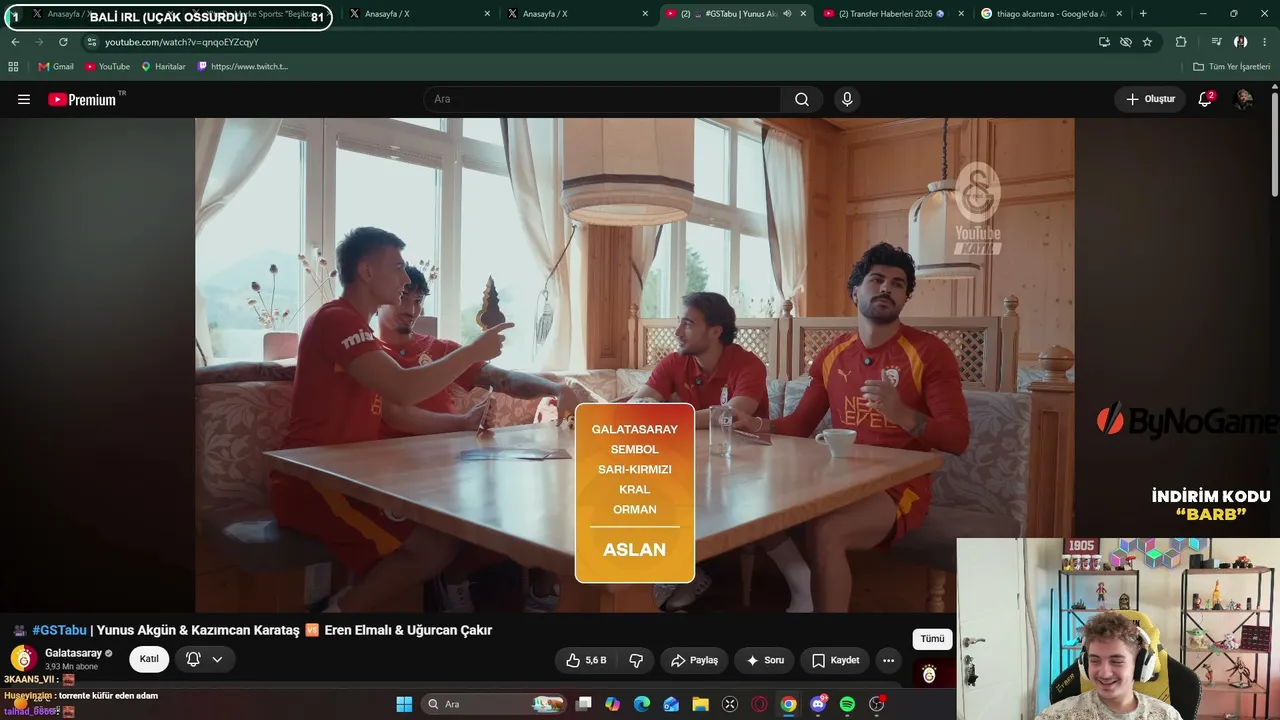Go back with the browser back arrow
This screenshot has width=1280, height=720.
15,42
